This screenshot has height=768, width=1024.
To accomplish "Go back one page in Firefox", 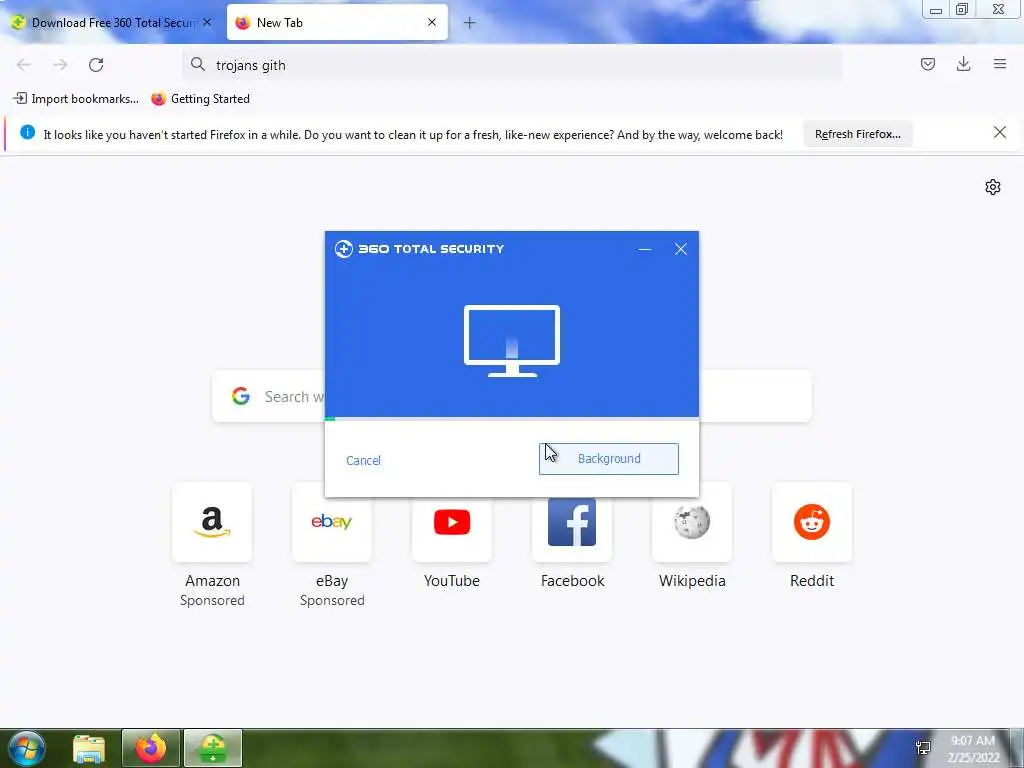I will tap(24, 65).
